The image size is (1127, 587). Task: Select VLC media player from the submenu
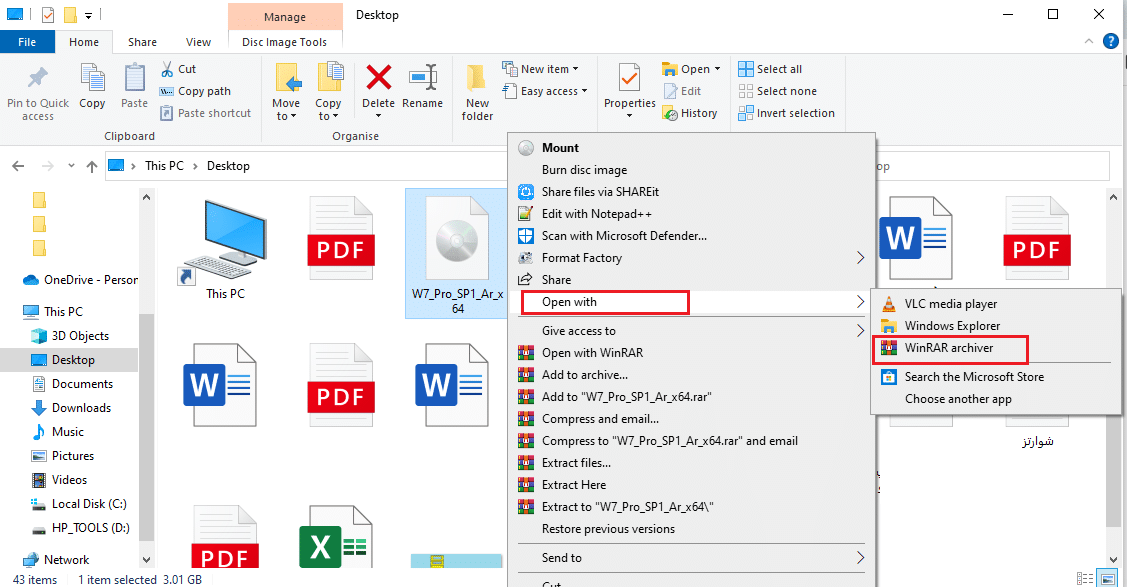click(x=950, y=304)
